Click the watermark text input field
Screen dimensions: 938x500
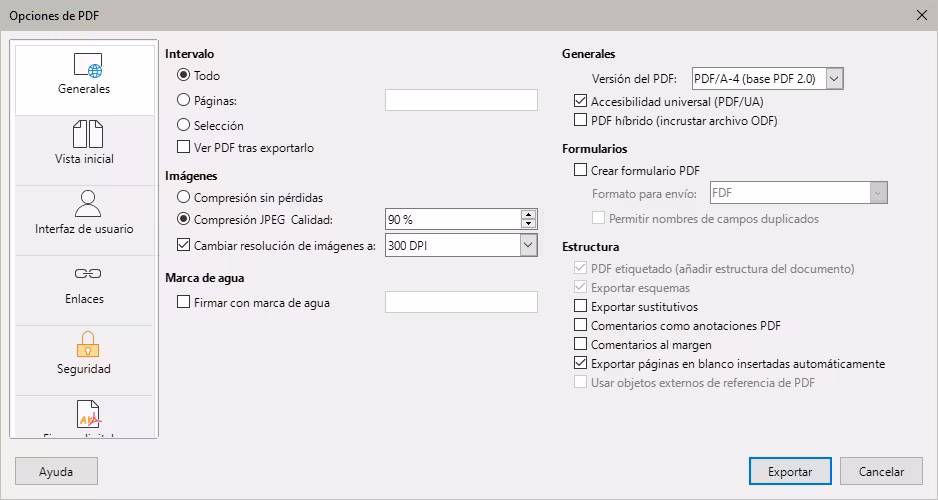461,302
